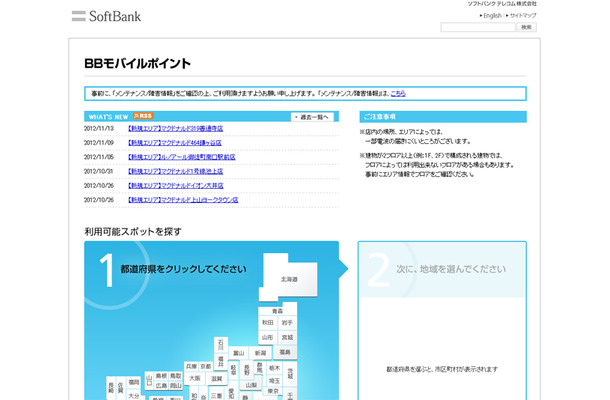Select 島根 prefecture on the map
This screenshot has height=400, width=610.
161,376
